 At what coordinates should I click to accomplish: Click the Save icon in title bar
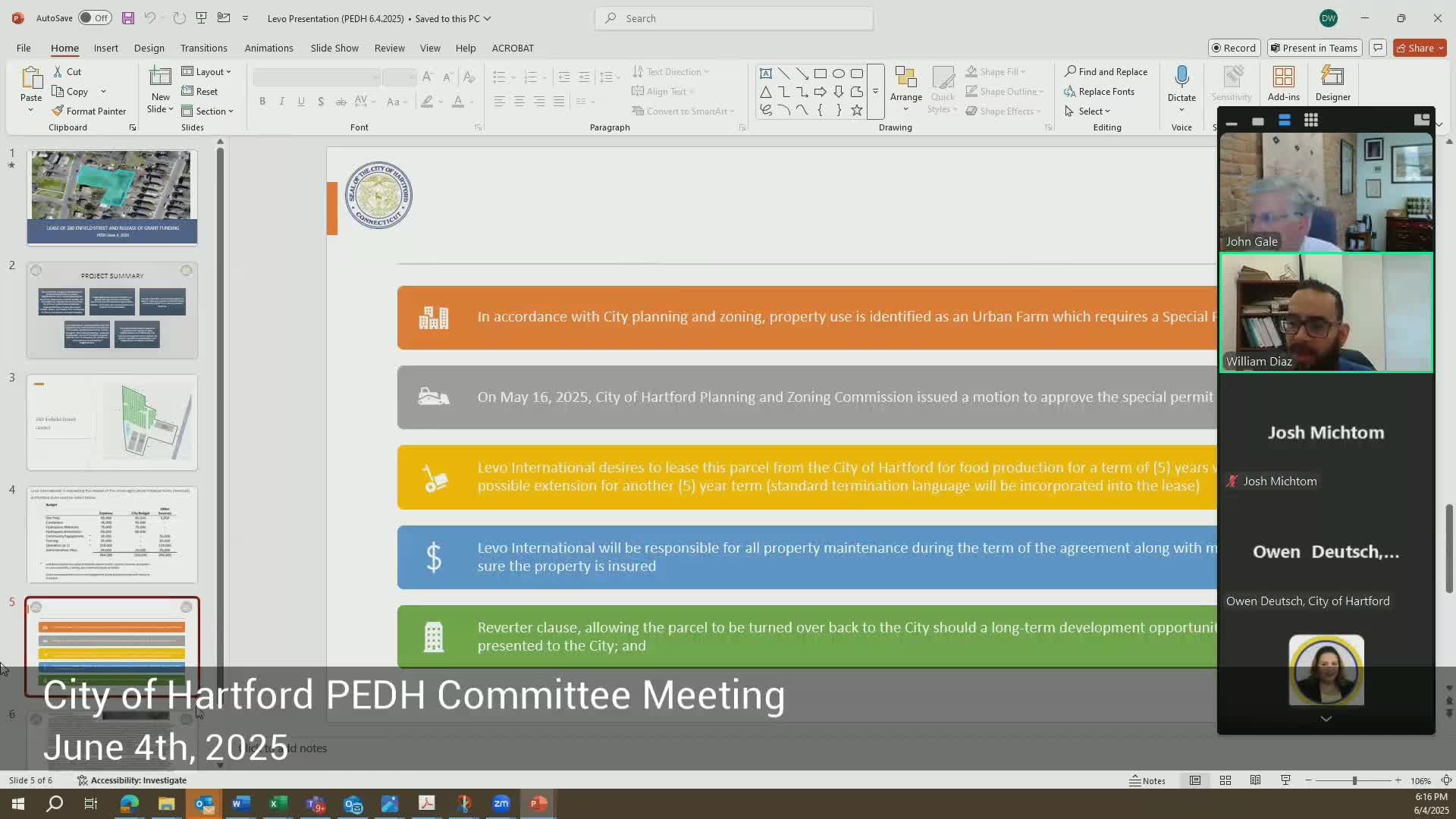point(127,18)
